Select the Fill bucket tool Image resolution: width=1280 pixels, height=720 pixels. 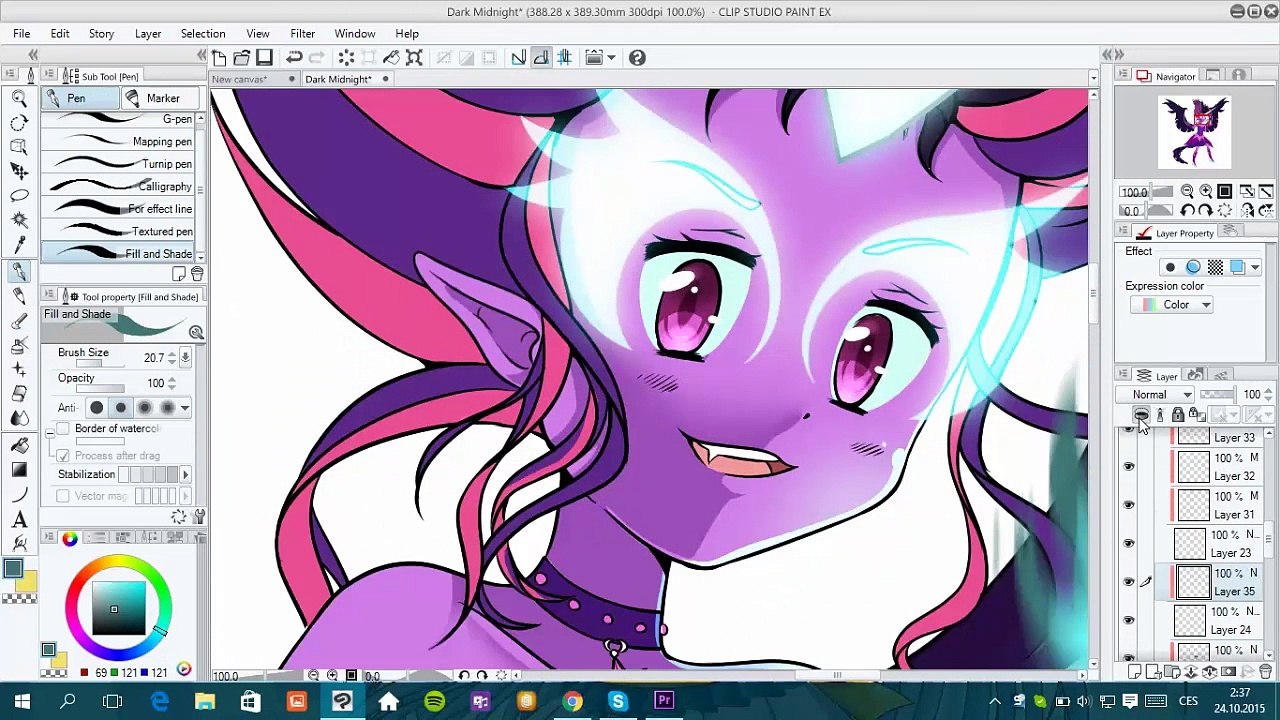pos(19,445)
